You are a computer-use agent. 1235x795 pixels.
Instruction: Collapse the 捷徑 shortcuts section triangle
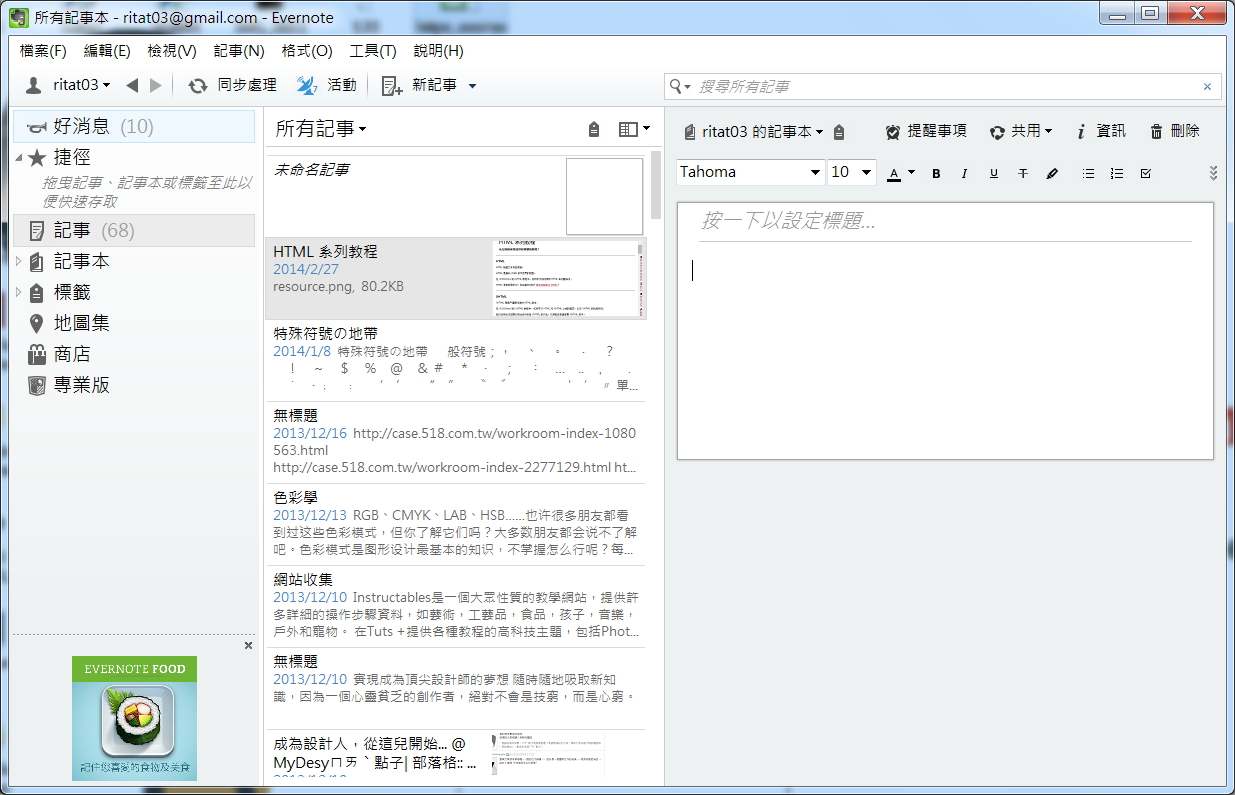19,158
